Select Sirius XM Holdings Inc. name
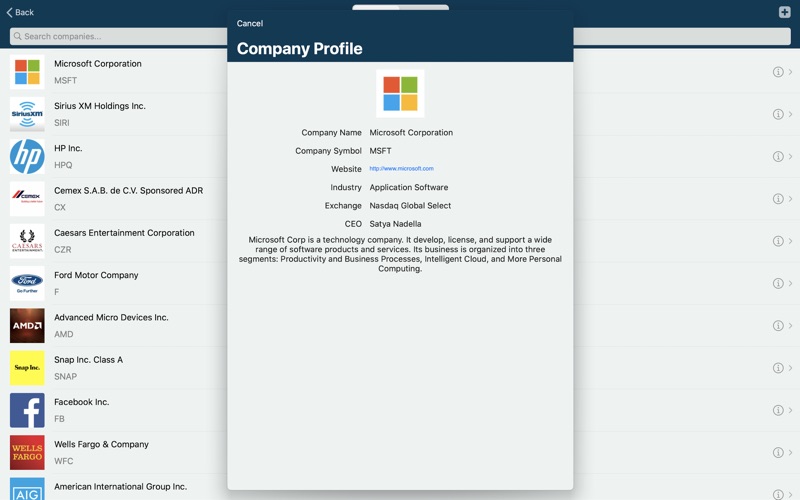The width and height of the screenshot is (800, 500). pyautogui.click(x=100, y=106)
